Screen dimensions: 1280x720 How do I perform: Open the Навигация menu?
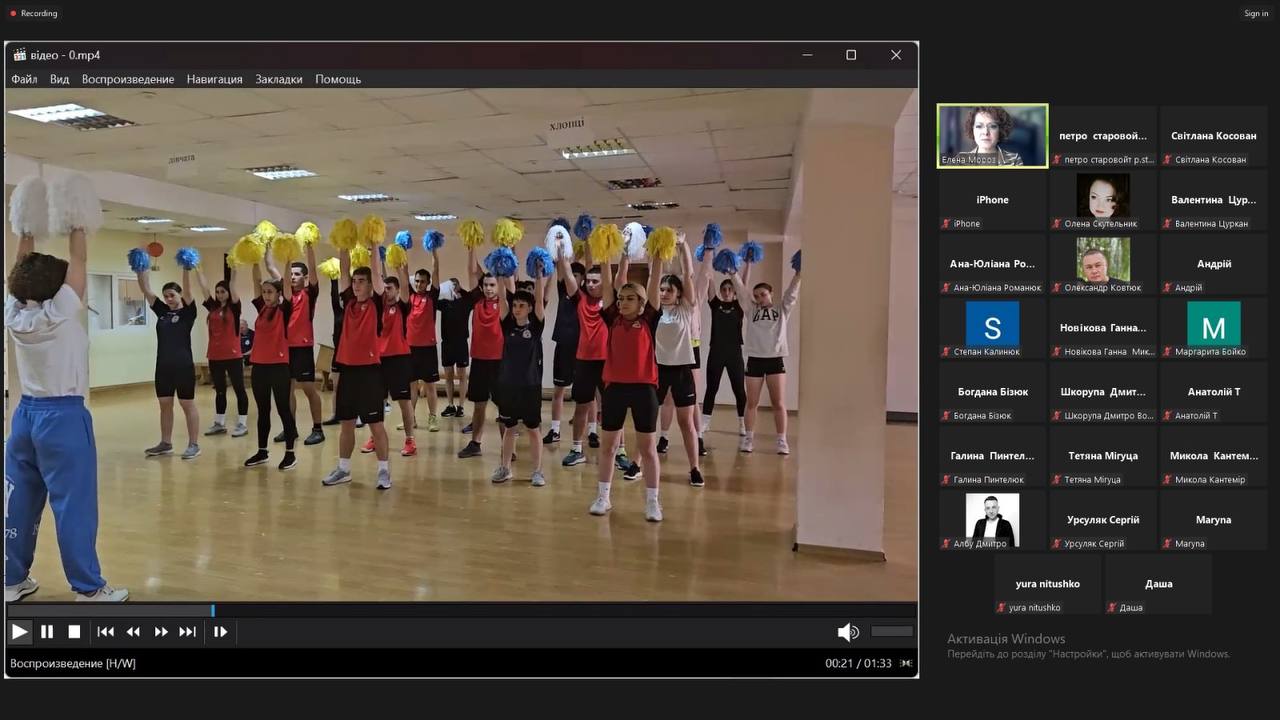214,79
